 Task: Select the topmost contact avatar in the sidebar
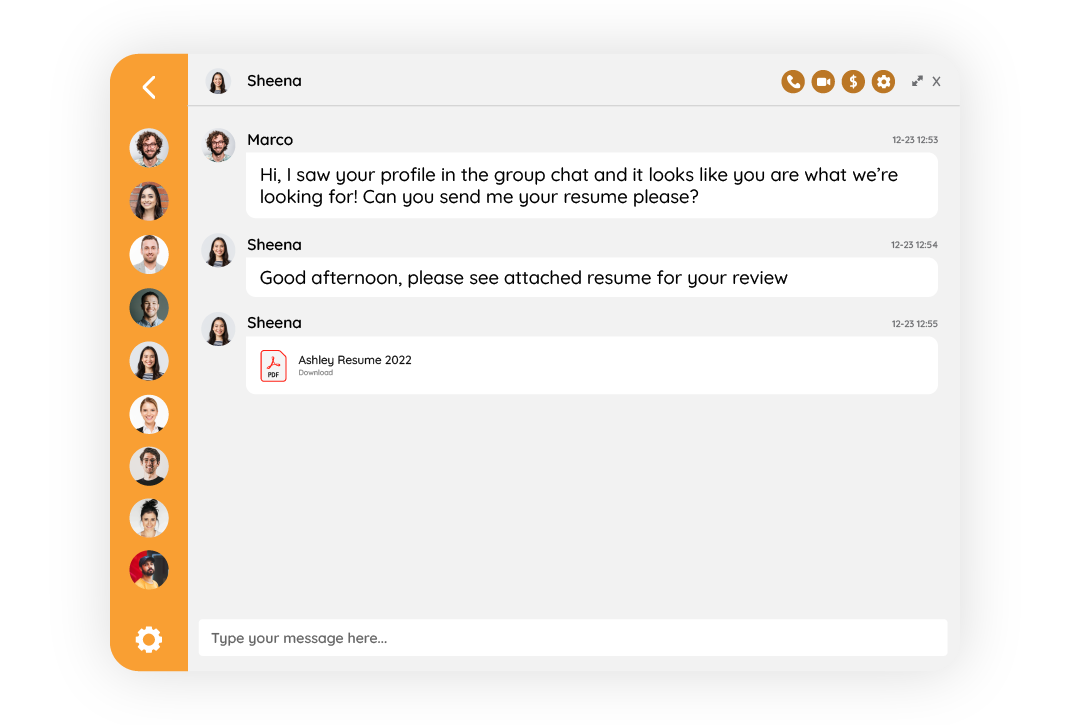pos(148,148)
